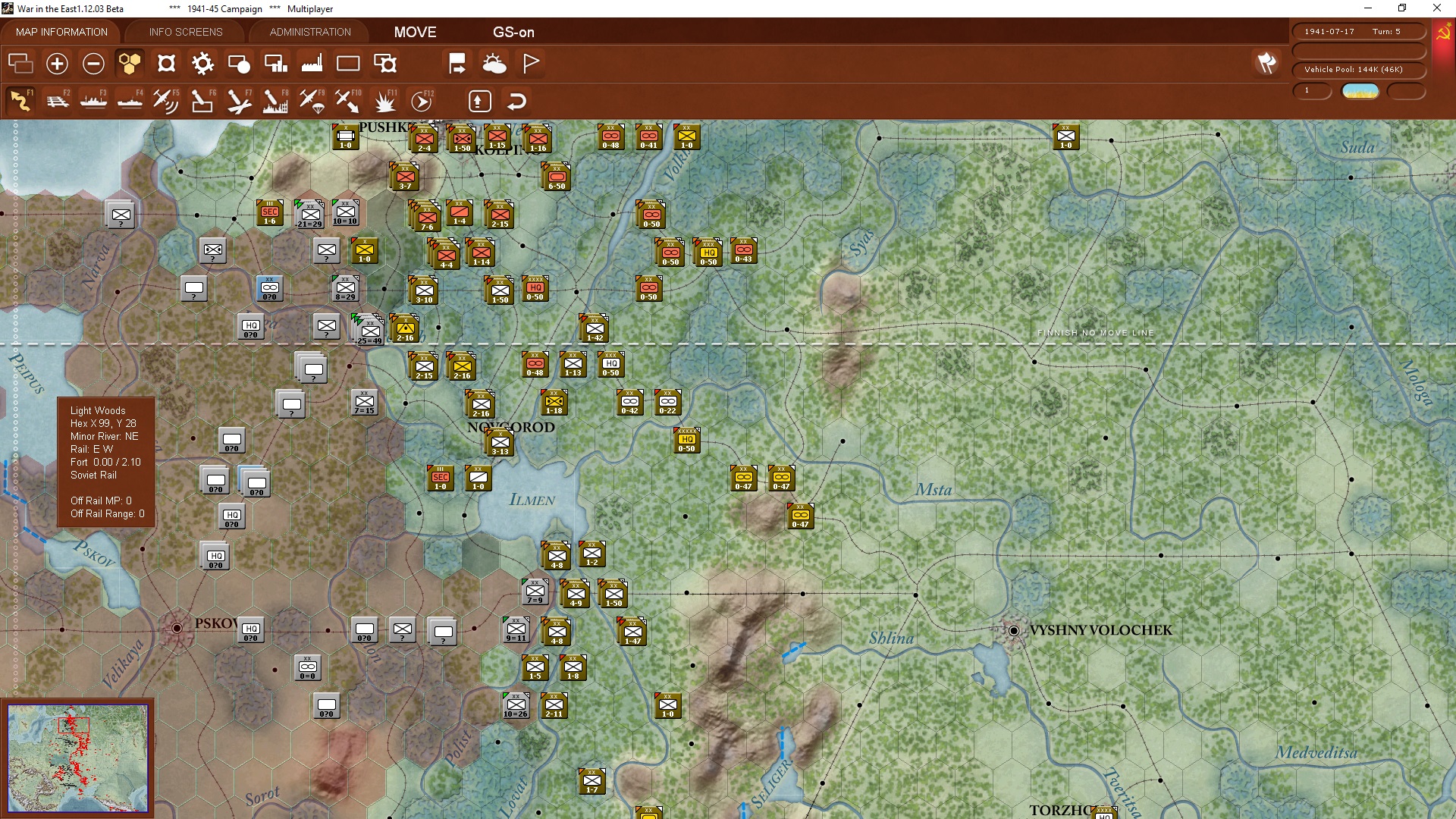This screenshot has height=819, width=1456.
Task: Select F11 explosion mode icon
Action: click(x=384, y=101)
